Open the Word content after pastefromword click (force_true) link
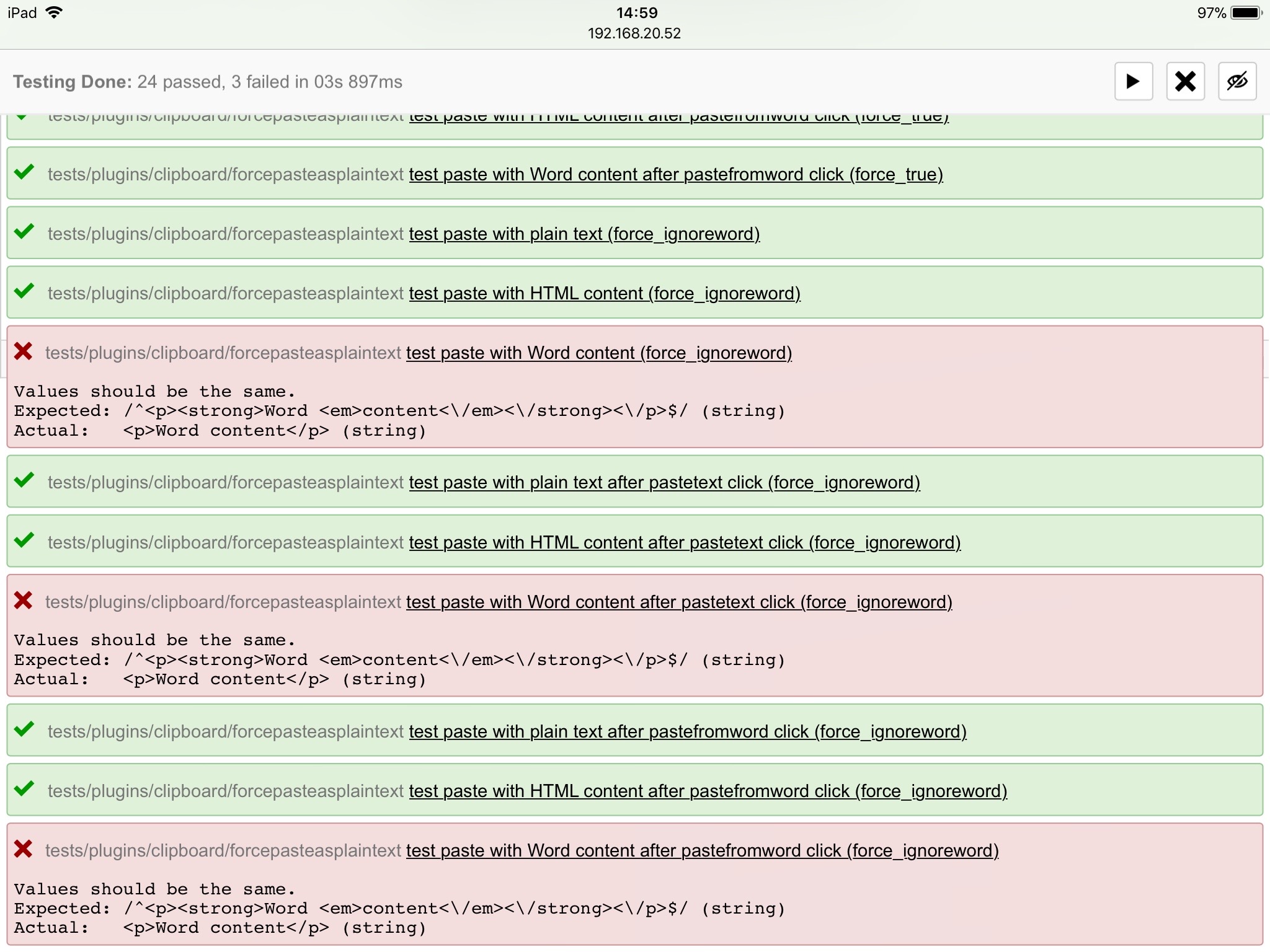This screenshot has width=1270, height=952. click(675, 174)
